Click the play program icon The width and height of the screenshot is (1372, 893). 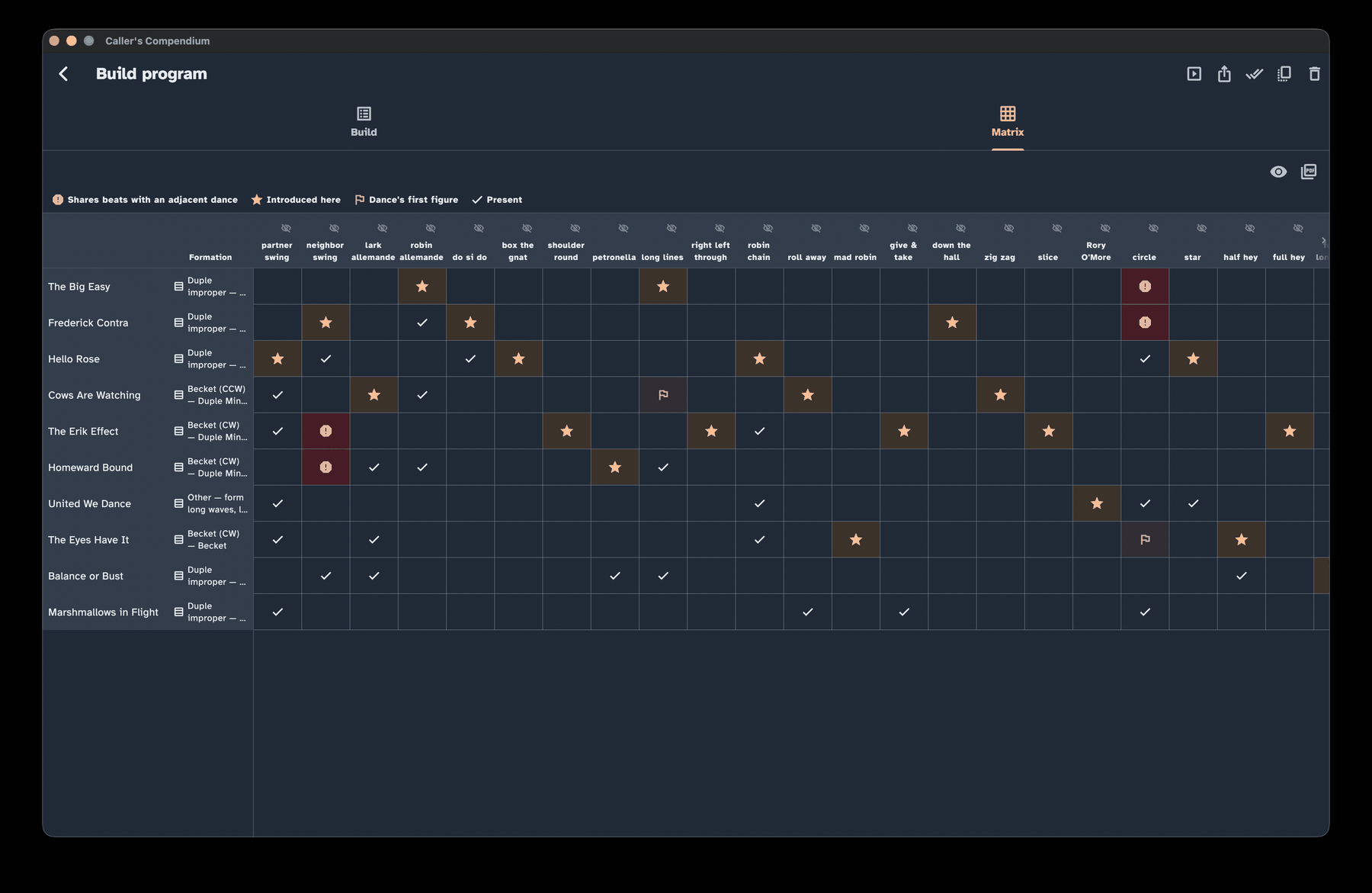tap(1194, 74)
